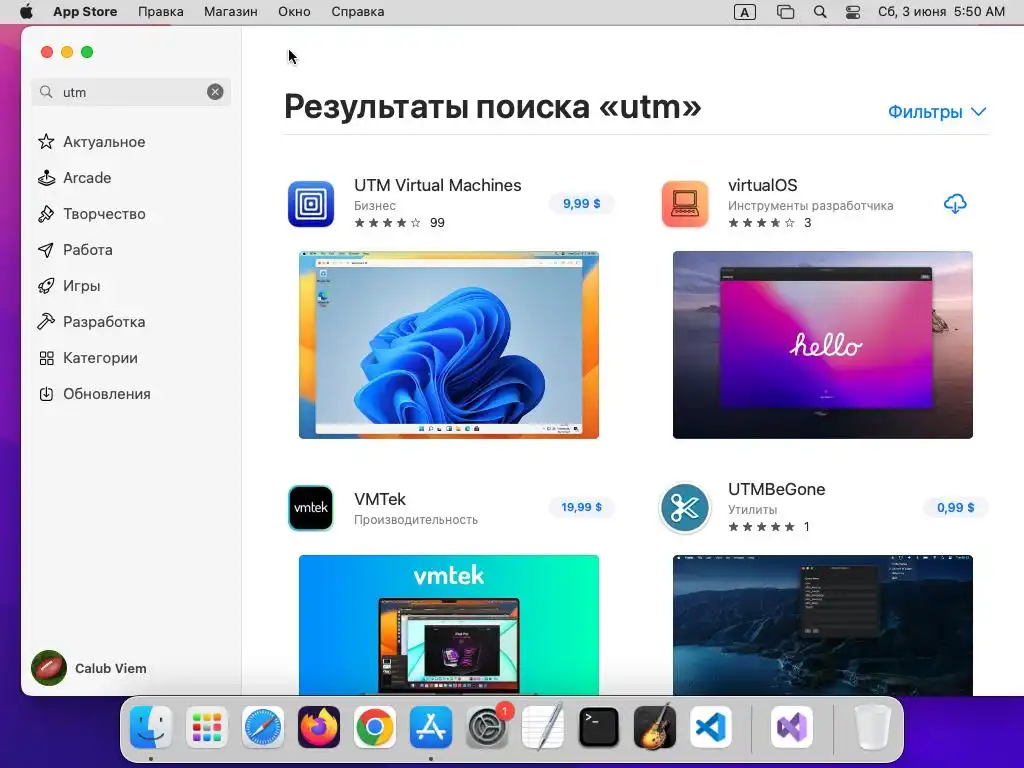Click the Производительность category label

pos(416,520)
